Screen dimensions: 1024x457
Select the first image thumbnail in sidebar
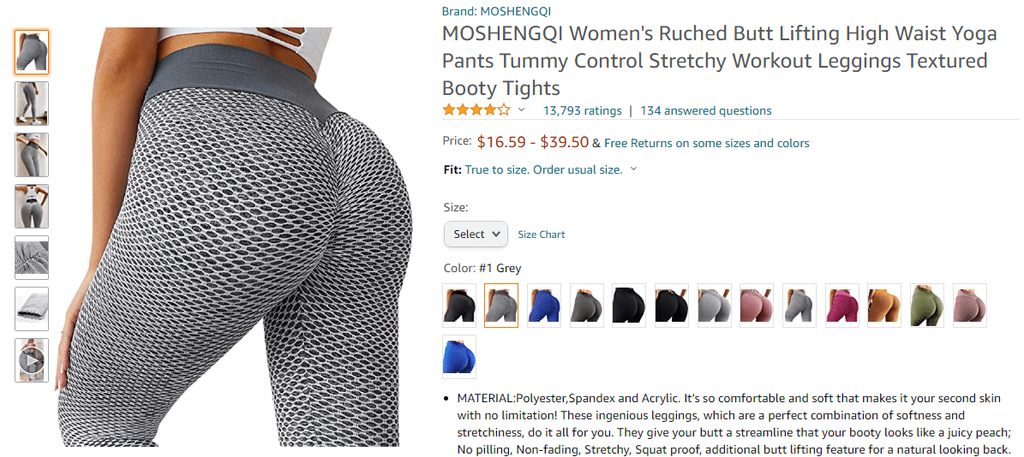pos(31,52)
